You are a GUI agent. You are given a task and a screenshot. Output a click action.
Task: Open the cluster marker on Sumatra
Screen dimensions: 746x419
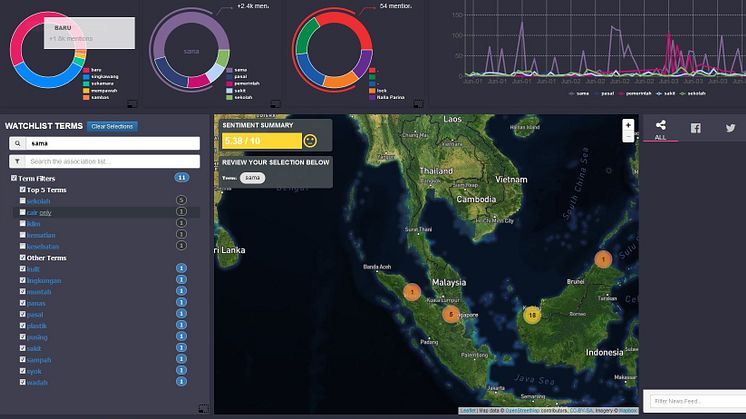tap(412, 292)
